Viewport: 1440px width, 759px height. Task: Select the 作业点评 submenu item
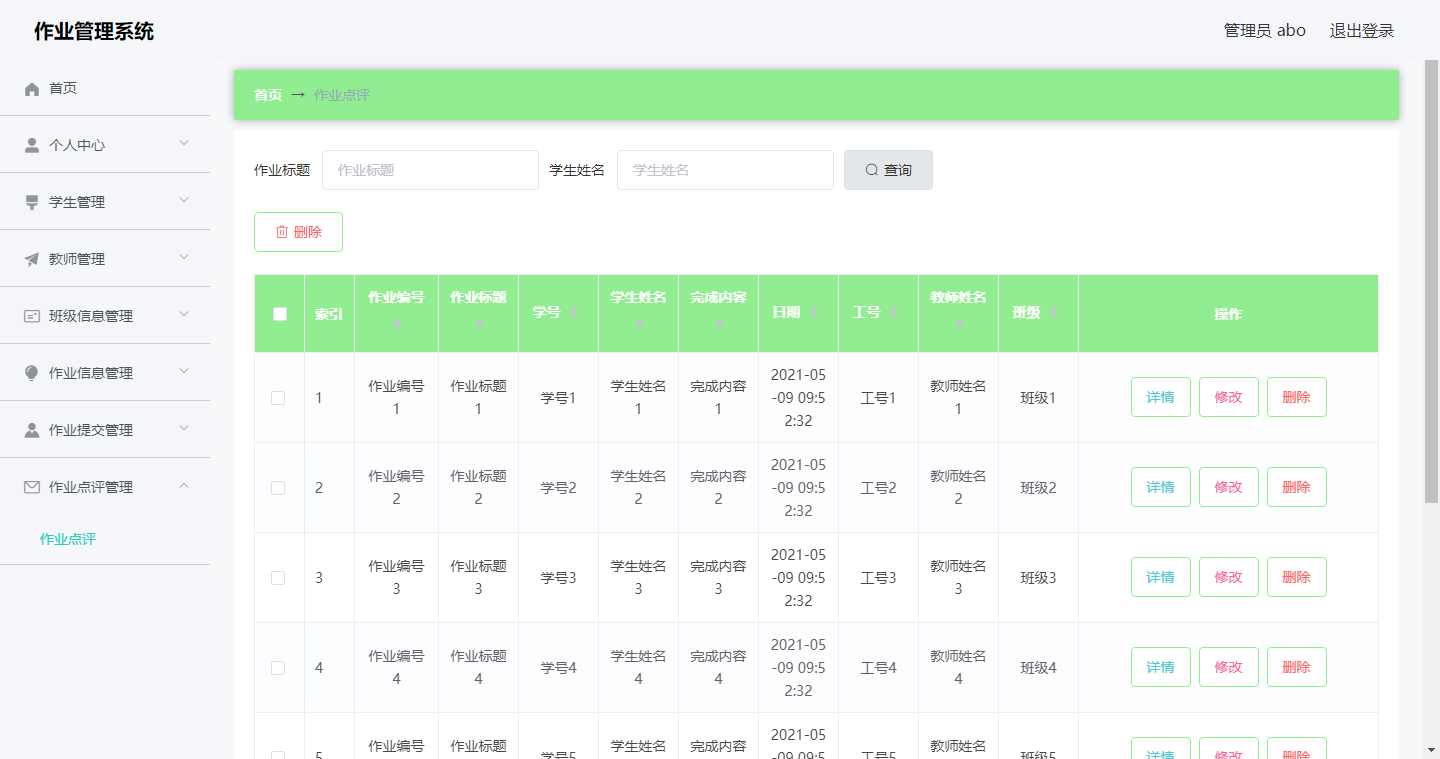click(105, 539)
